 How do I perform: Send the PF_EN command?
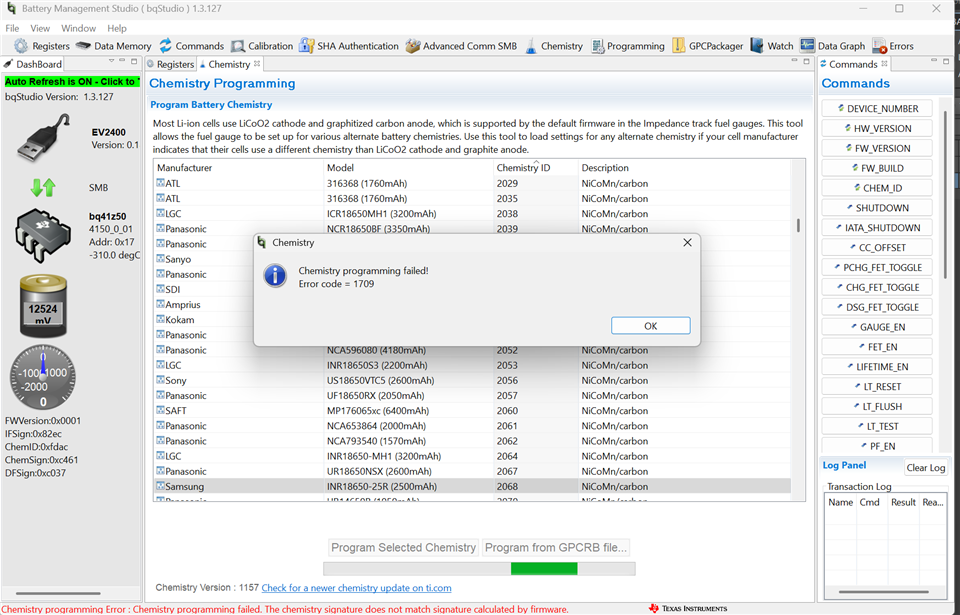point(877,446)
